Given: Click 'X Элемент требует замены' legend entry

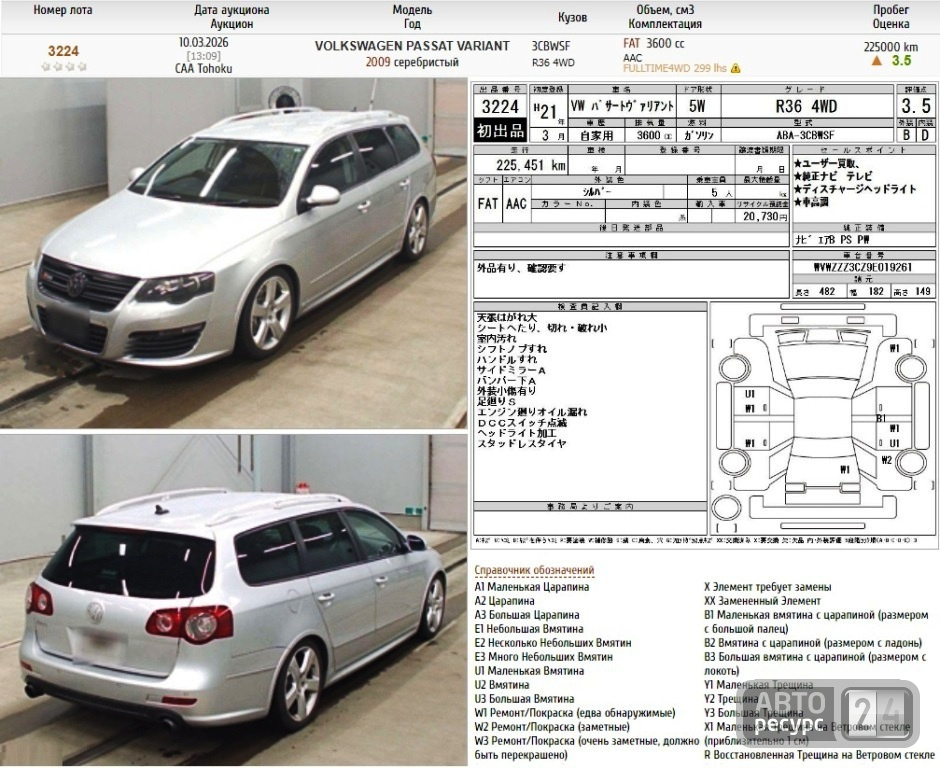Looking at the screenshot, I should [x=767, y=587].
